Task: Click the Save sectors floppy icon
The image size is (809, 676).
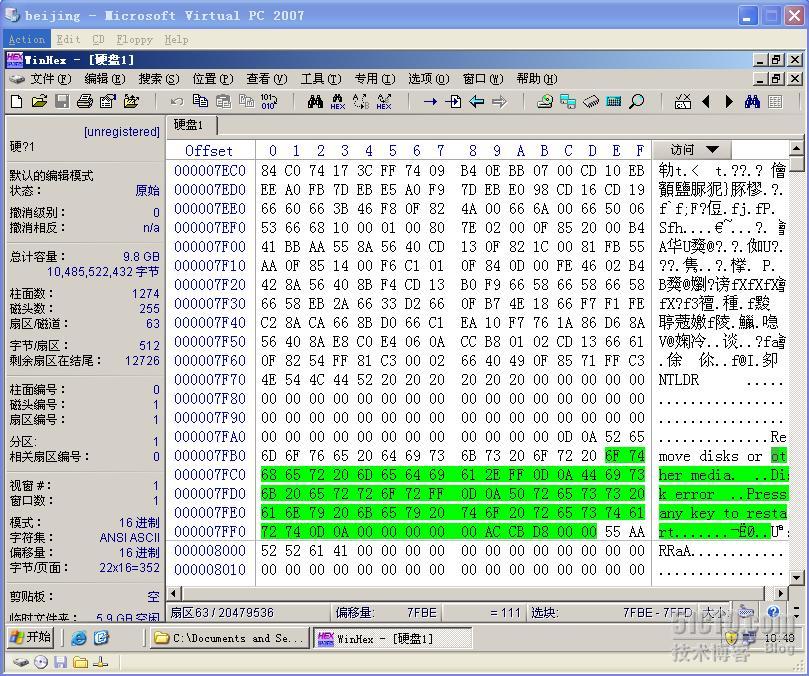Action: (x=62, y=102)
